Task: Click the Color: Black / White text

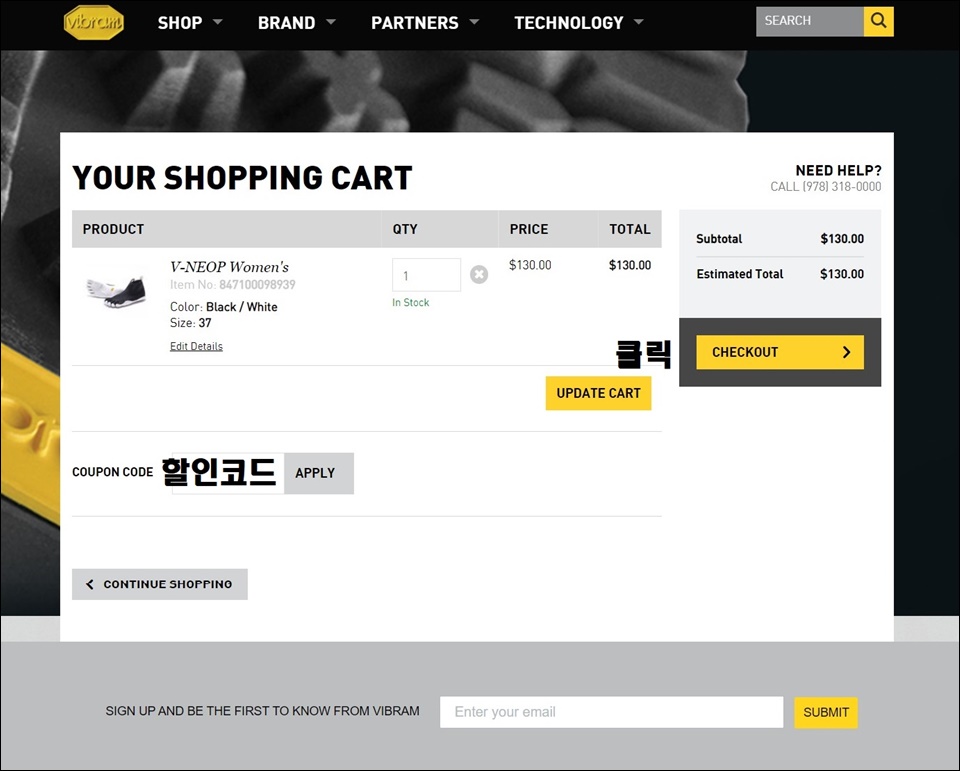Action: tap(223, 307)
